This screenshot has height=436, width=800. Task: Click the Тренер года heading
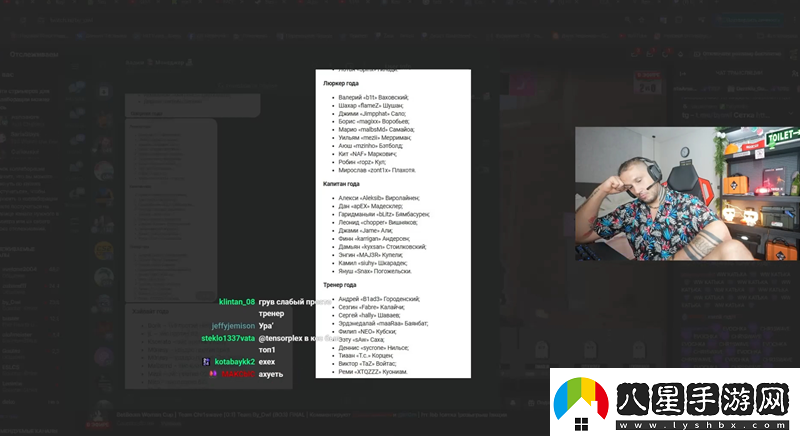pyautogui.click(x=339, y=285)
